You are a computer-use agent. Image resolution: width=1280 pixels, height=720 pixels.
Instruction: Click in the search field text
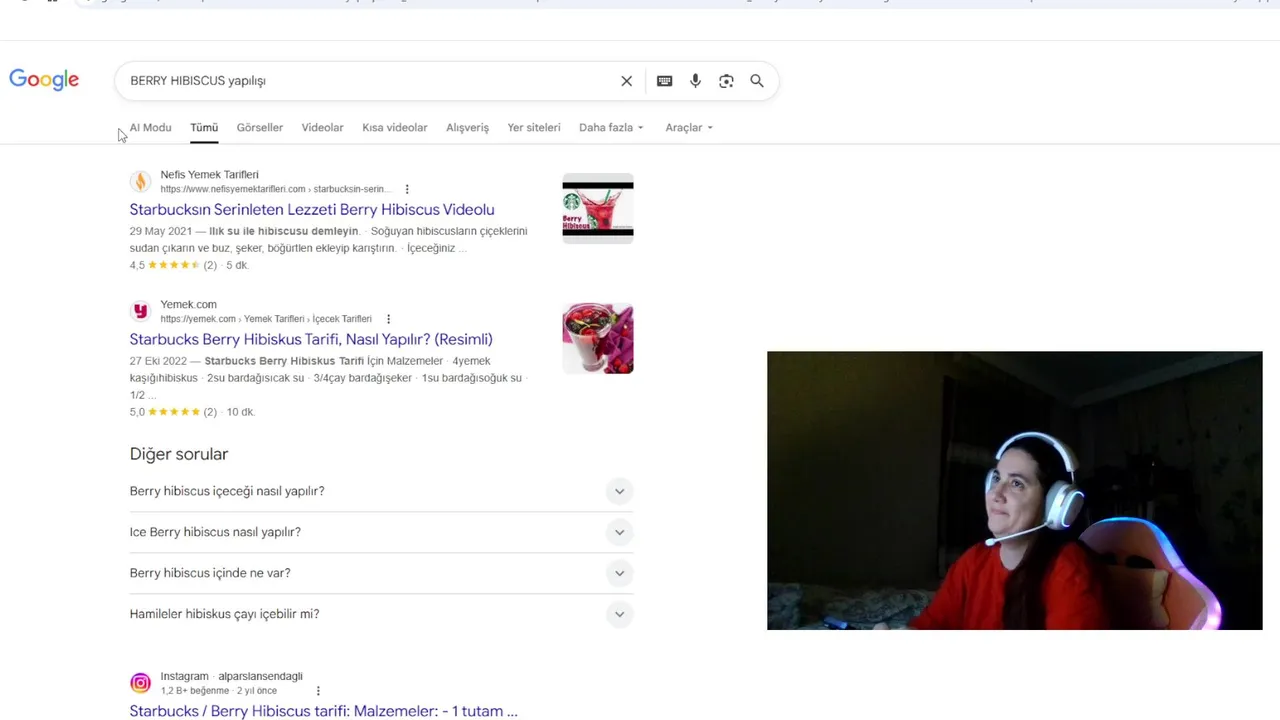pos(198,81)
